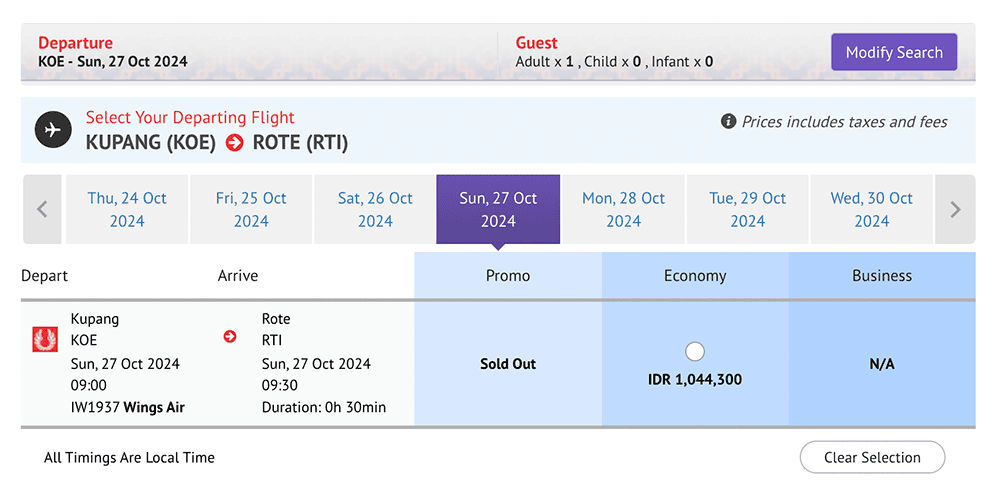
Task: Open the Tue, 29 Oct 2024 tab
Action: click(747, 209)
